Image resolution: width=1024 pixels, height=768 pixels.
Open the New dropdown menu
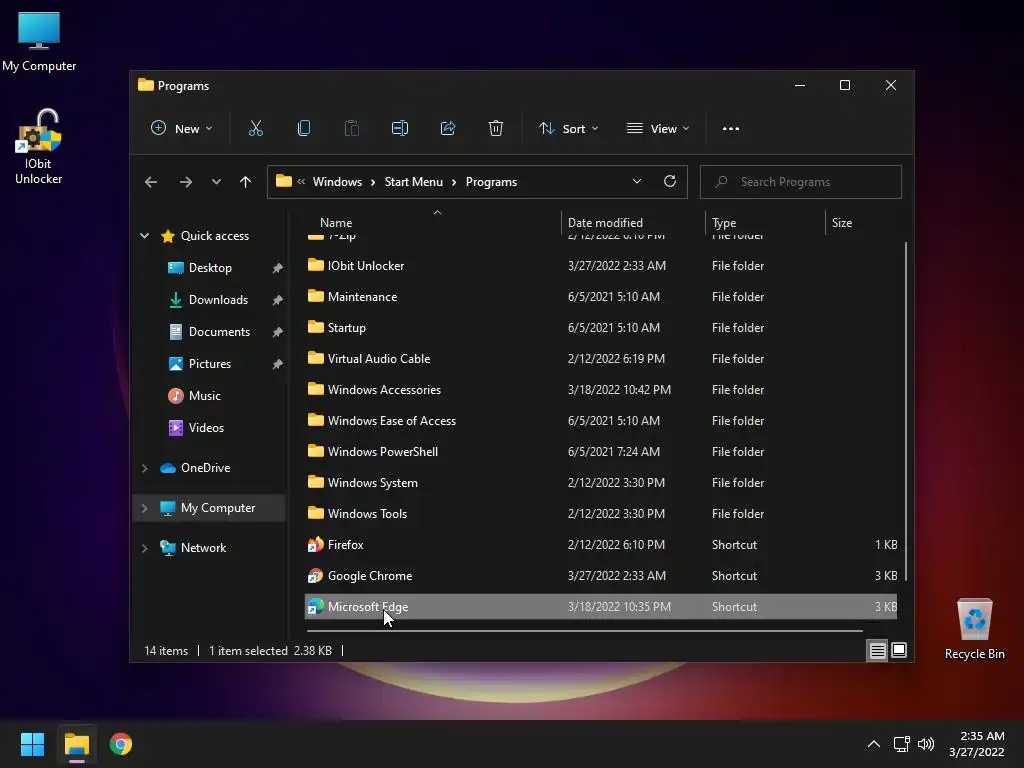pyautogui.click(x=182, y=129)
